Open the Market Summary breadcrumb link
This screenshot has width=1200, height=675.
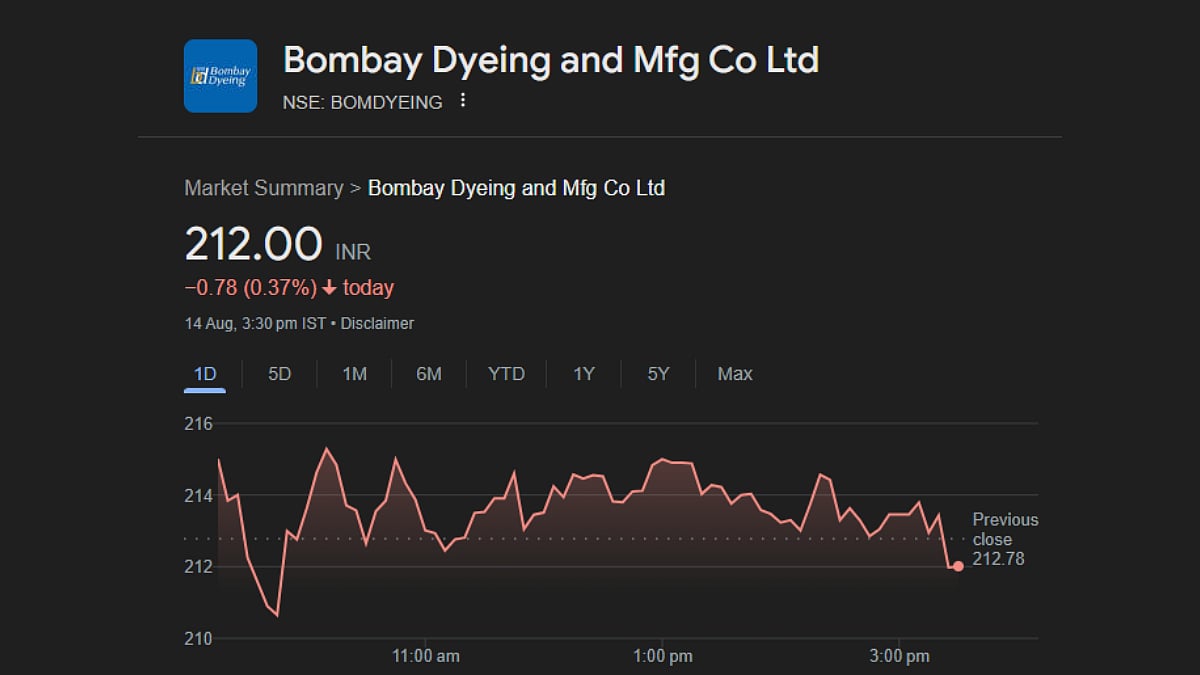coord(263,188)
